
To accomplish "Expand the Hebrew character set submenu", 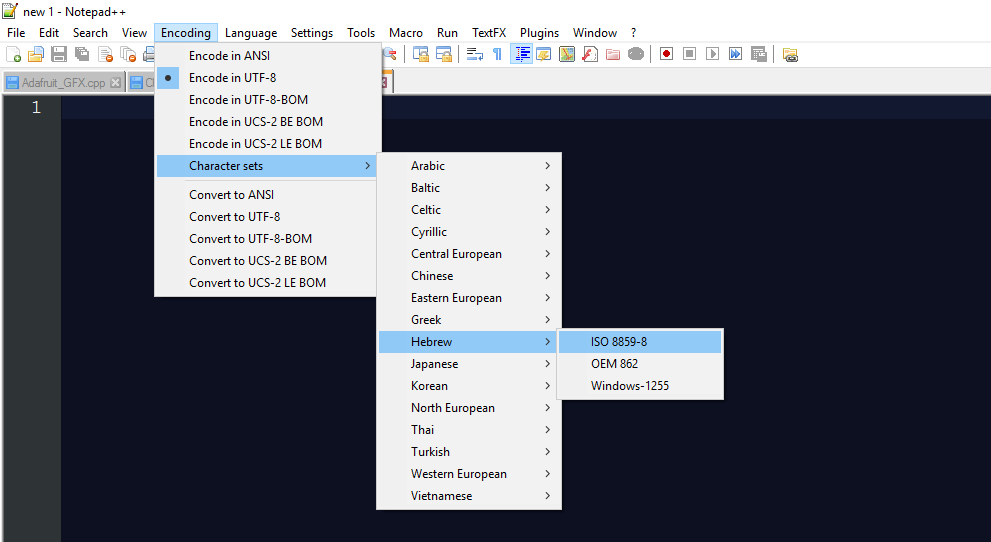I will [x=468, y=342].
